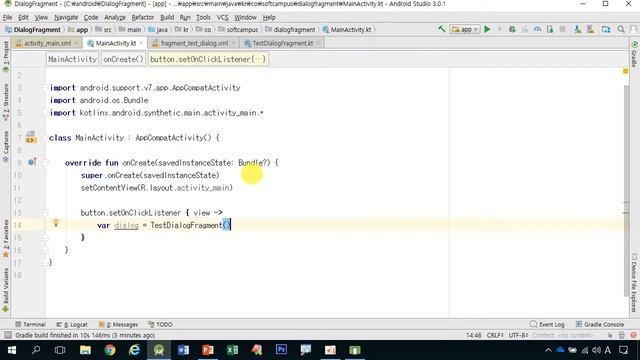Open the Build menu
This screenshot has width=640, height=360.
[167, 18]
